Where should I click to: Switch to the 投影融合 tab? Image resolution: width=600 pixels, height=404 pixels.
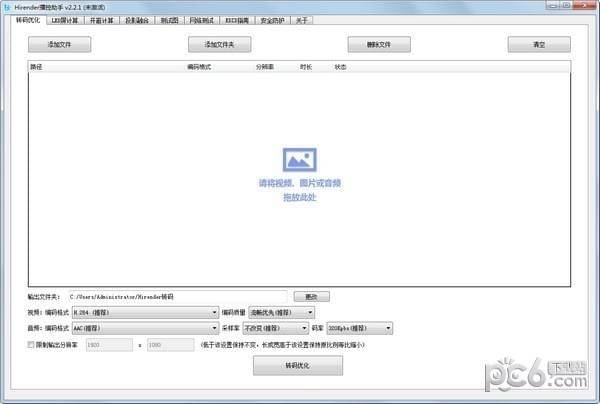[137, 21]
